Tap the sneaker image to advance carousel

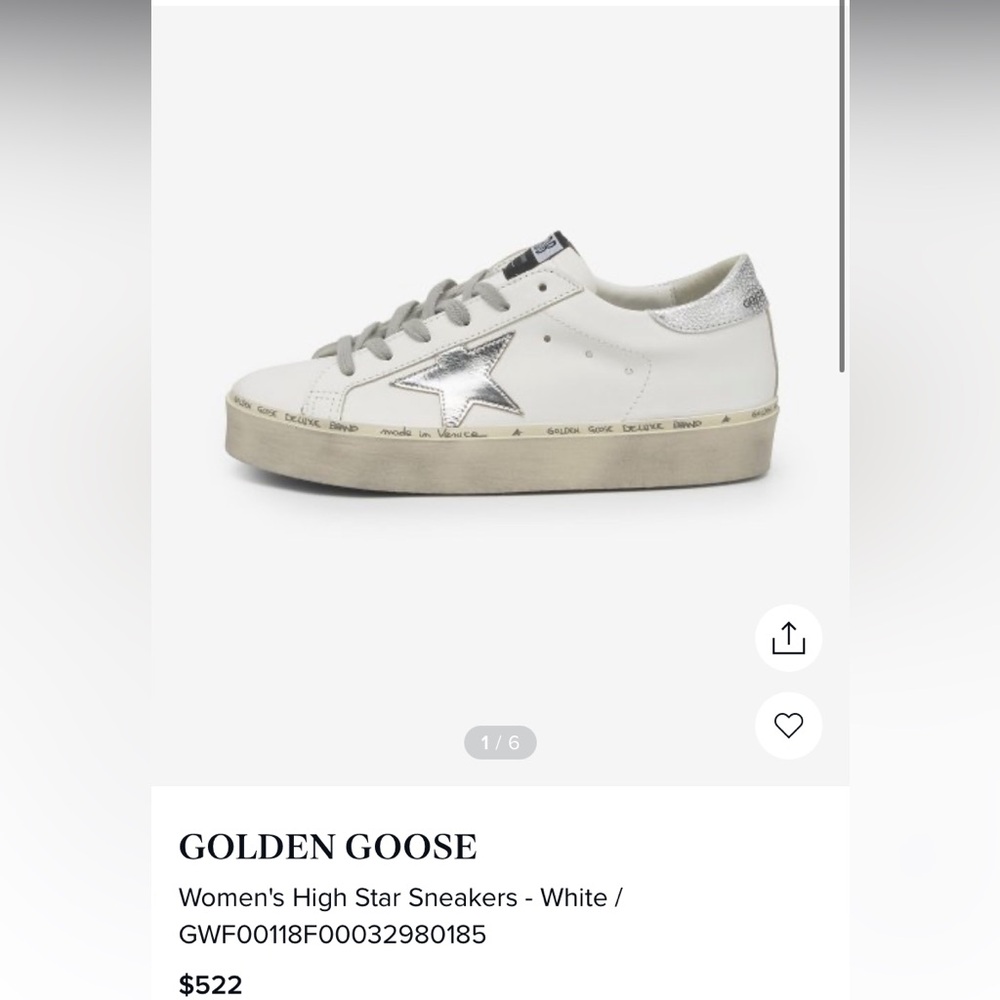tap(500, 380)
